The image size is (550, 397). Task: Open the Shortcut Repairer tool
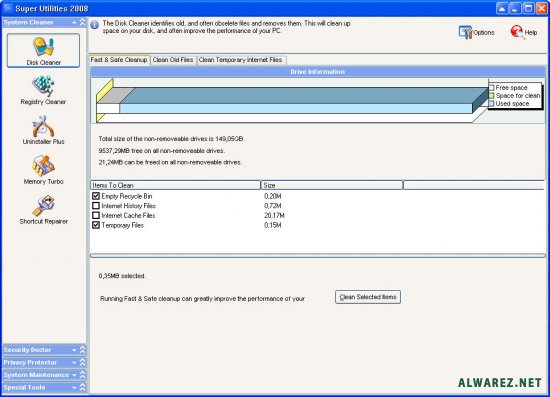click(43, 210)
